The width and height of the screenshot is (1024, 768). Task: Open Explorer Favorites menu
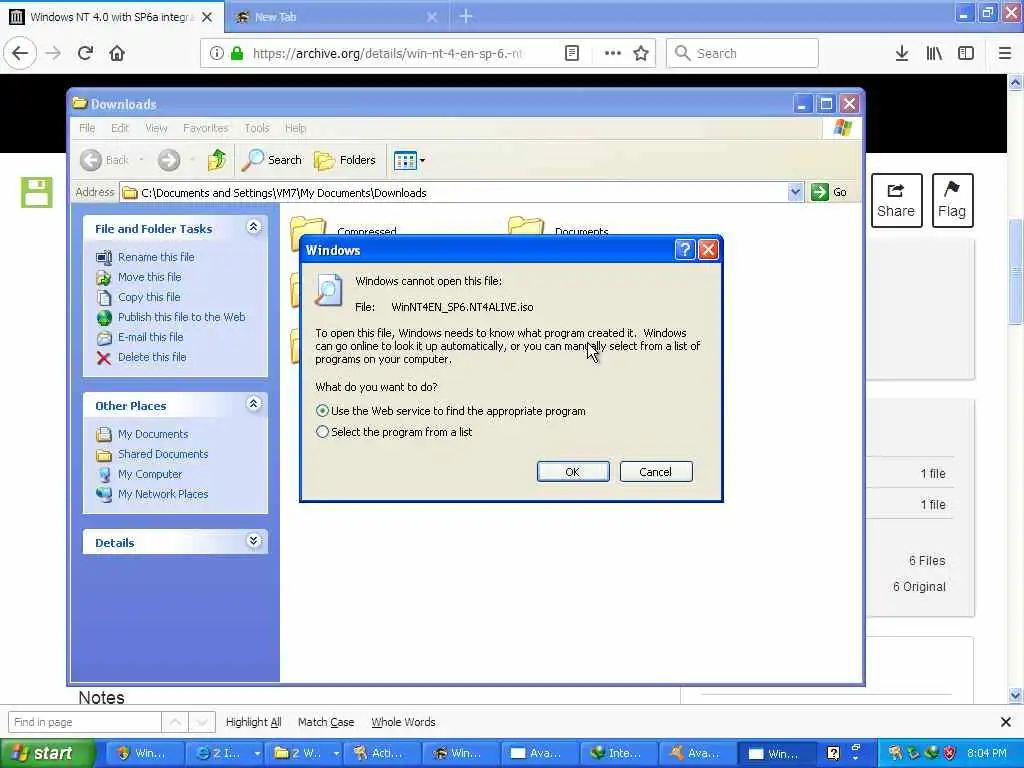click(x=206, y=128)
